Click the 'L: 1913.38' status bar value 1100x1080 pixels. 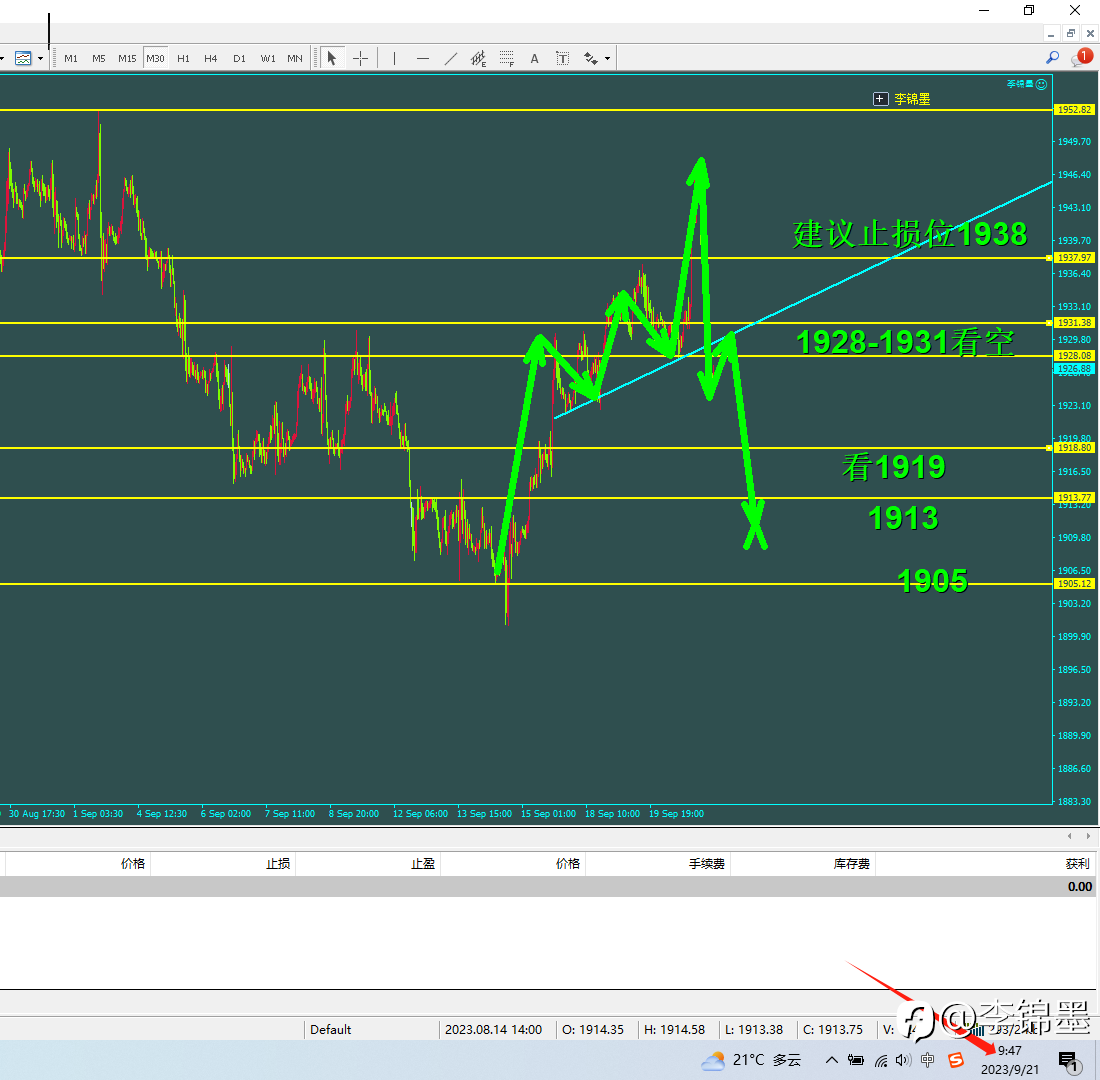[x=753, y=1029]
